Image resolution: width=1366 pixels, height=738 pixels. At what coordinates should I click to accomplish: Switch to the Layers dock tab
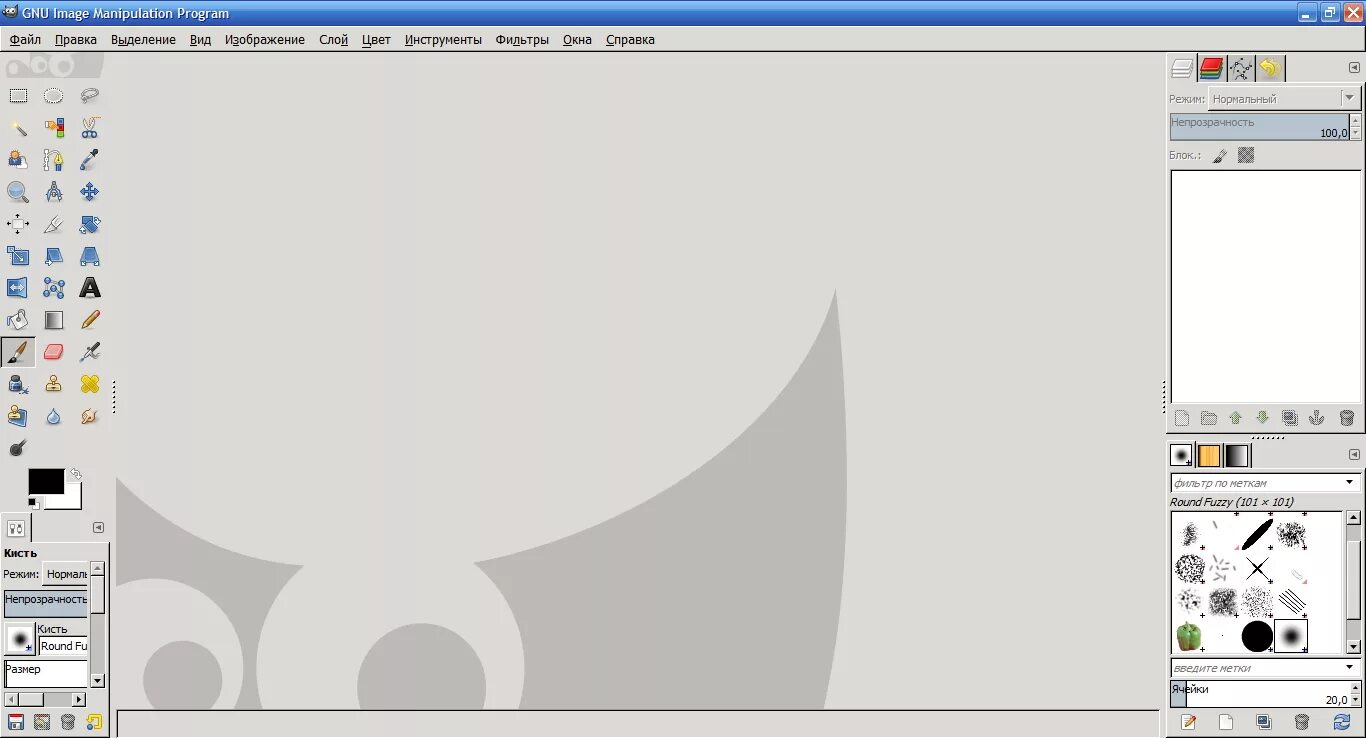coord(1182,68)
